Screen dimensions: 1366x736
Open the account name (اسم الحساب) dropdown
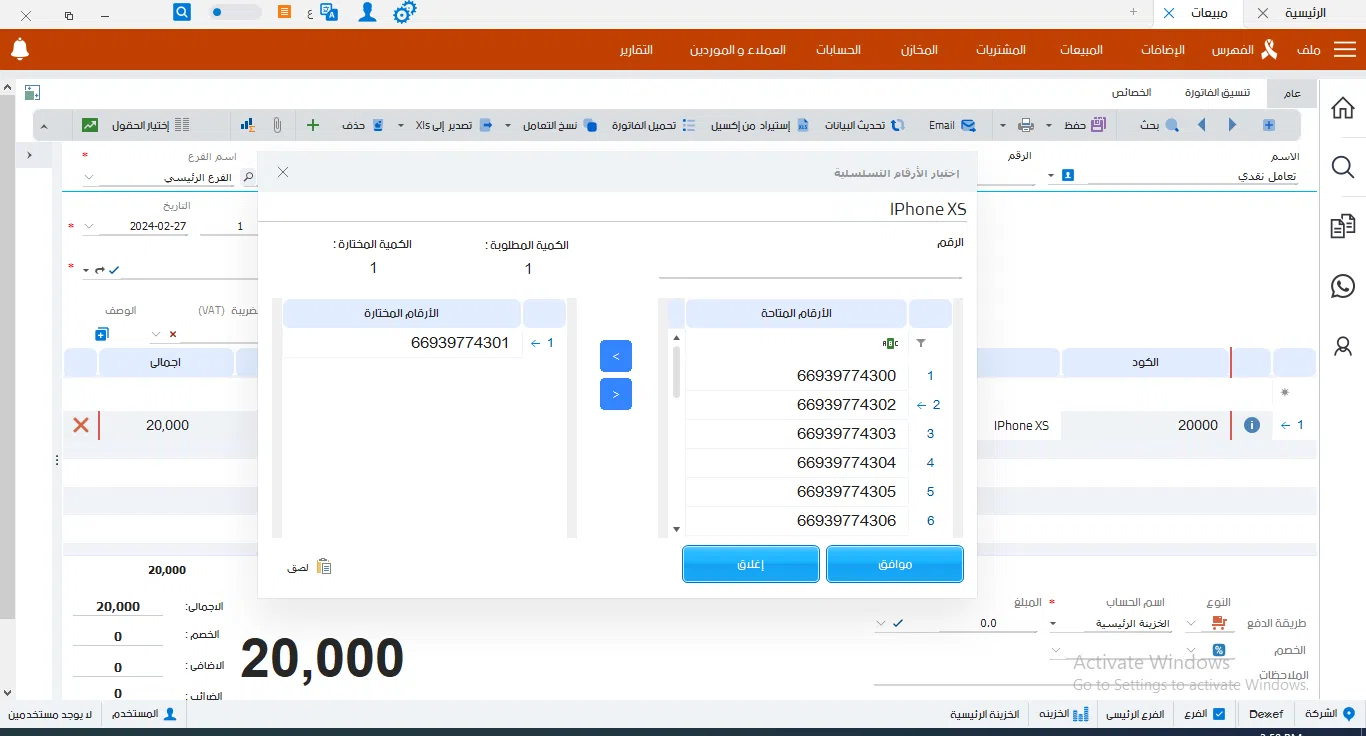[1053, 623]
